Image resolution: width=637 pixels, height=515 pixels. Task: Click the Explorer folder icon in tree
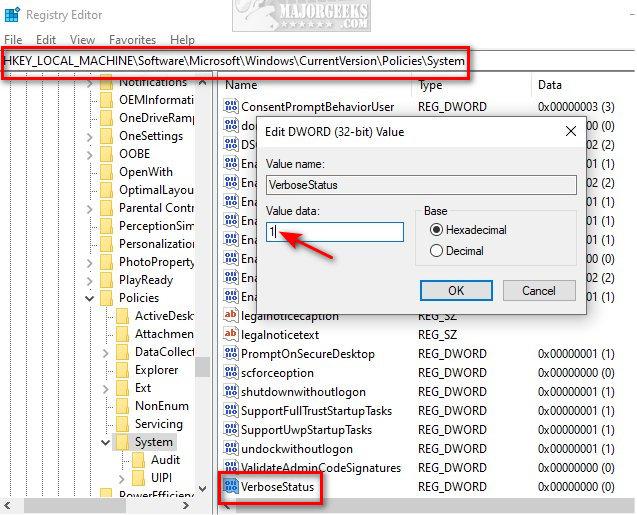tap(123, 370)
